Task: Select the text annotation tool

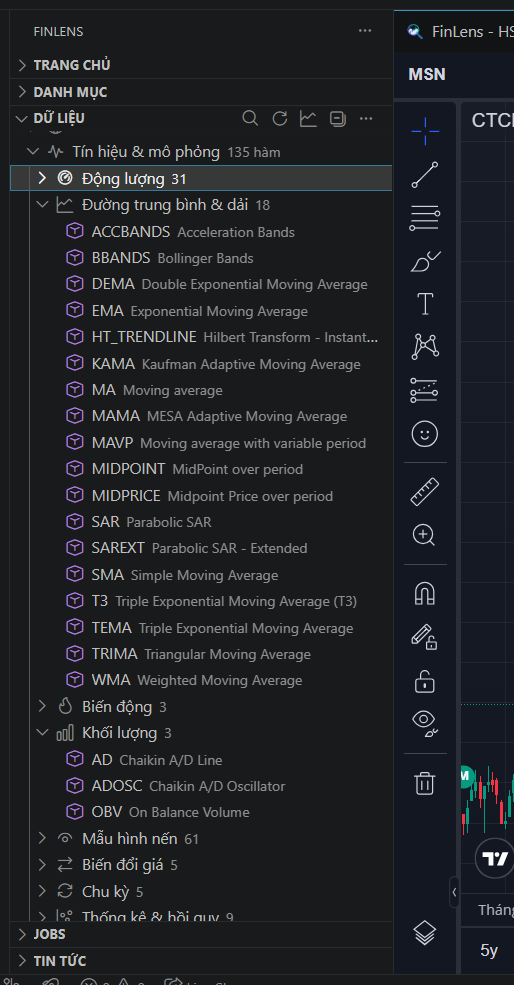Action: (x=425, y=304)
